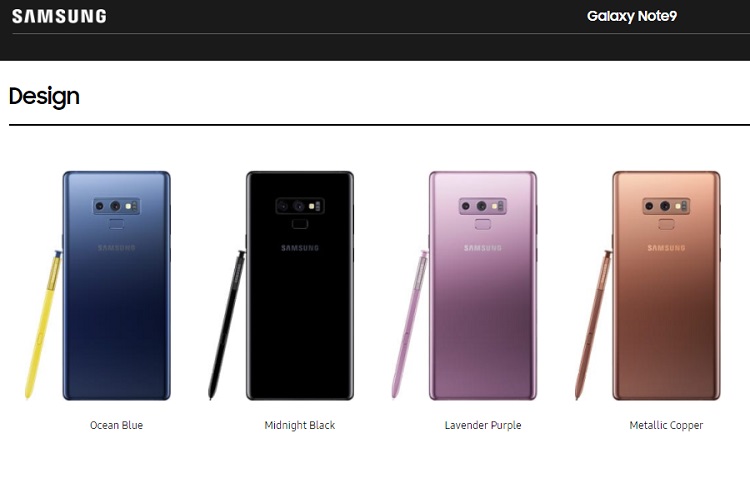This screenshot has width=750, height=483.
Task: Click the Samsung logo in header
Action: [x=59, y=16]
